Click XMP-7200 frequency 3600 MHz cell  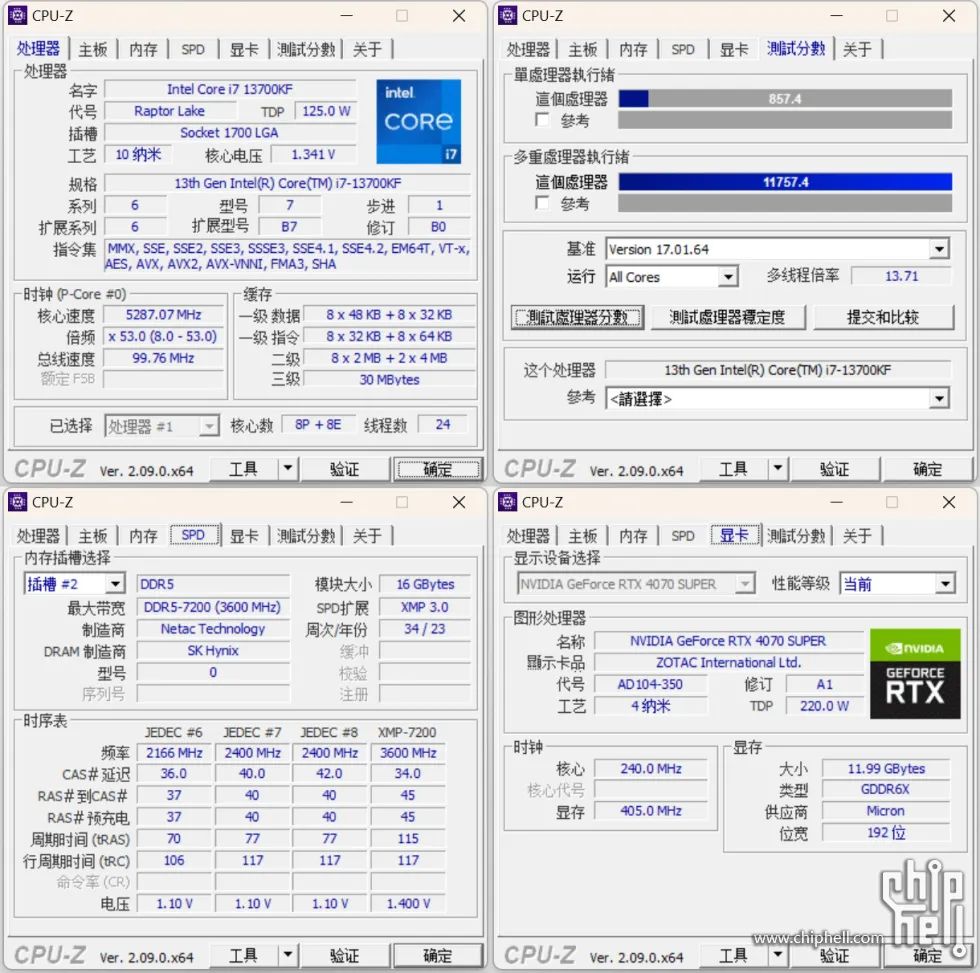408,753
